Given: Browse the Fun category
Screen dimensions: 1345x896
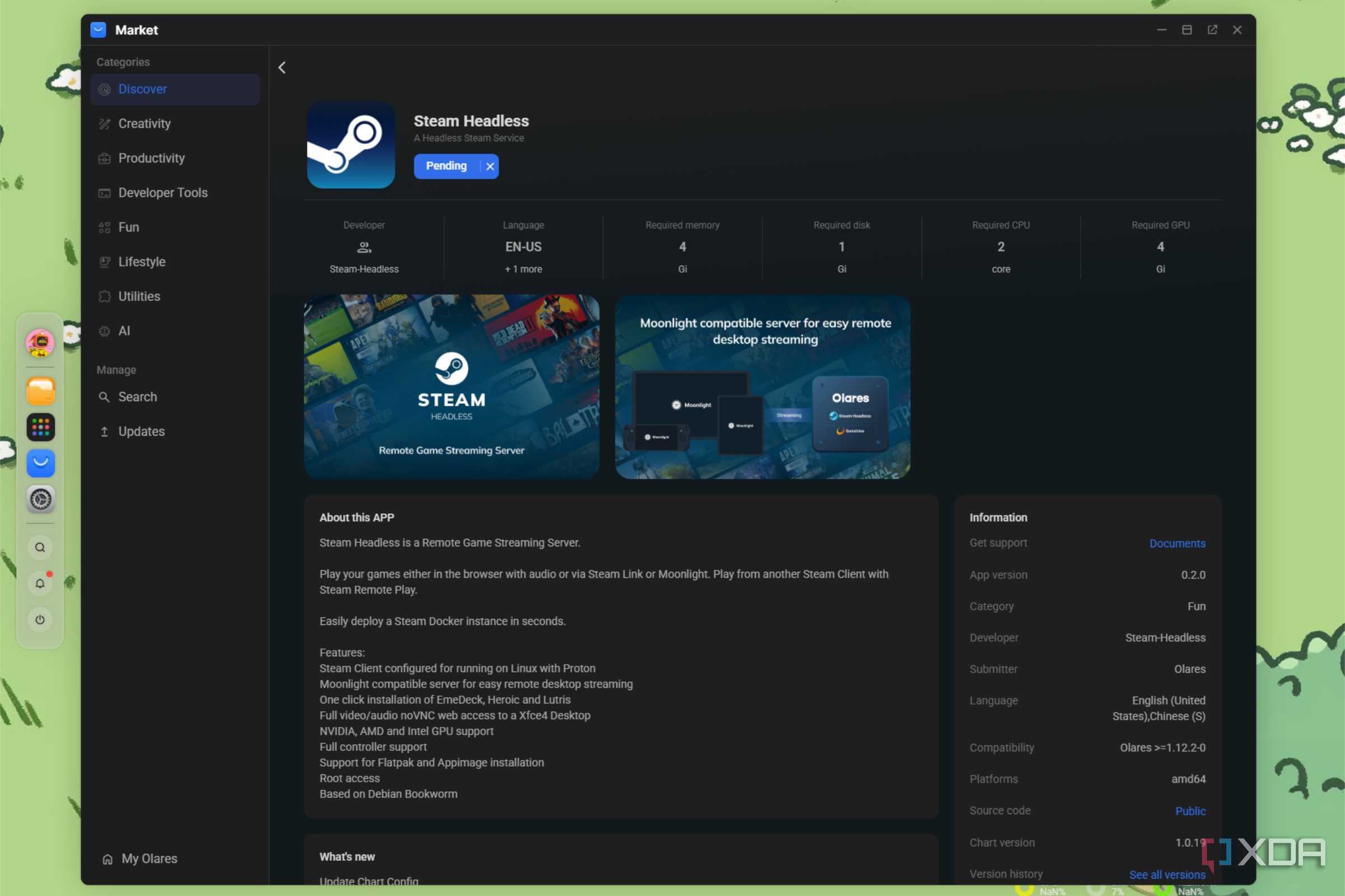Looking at the screenshot, I should pyautogui.click(x=175, y=227).
